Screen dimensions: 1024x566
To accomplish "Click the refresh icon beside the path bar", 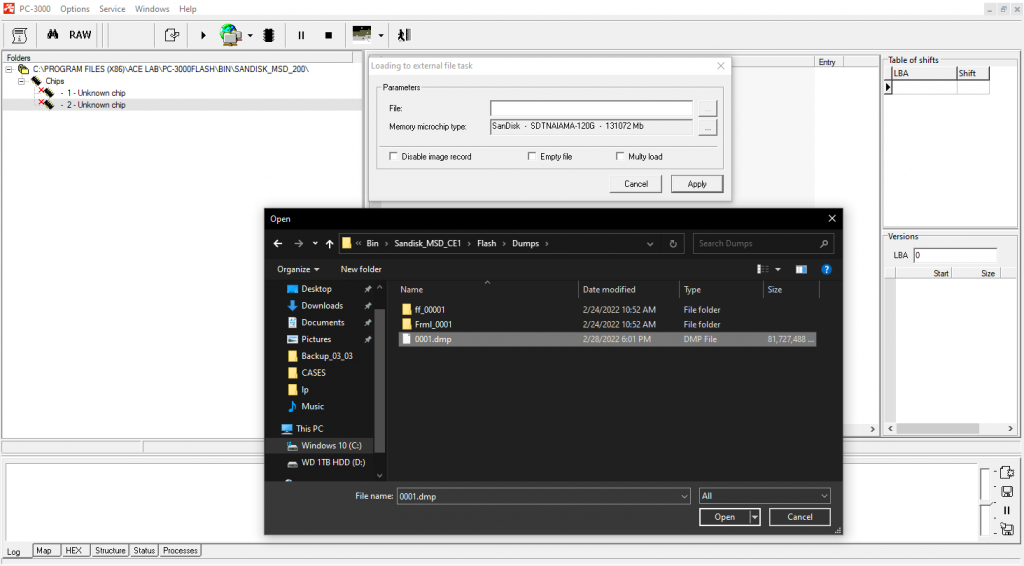I will (x=674, y=243).
